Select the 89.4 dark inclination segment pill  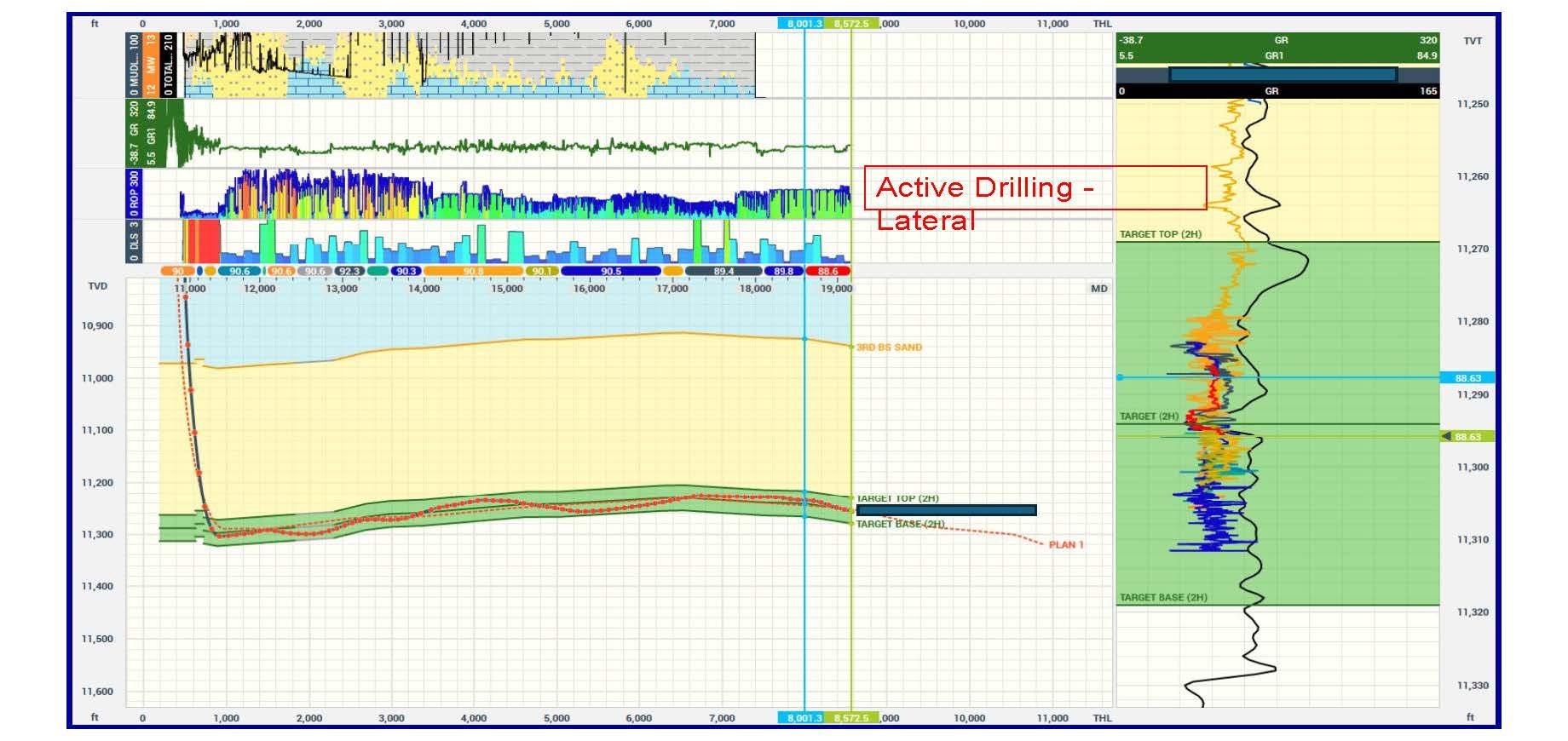[723, 271]
